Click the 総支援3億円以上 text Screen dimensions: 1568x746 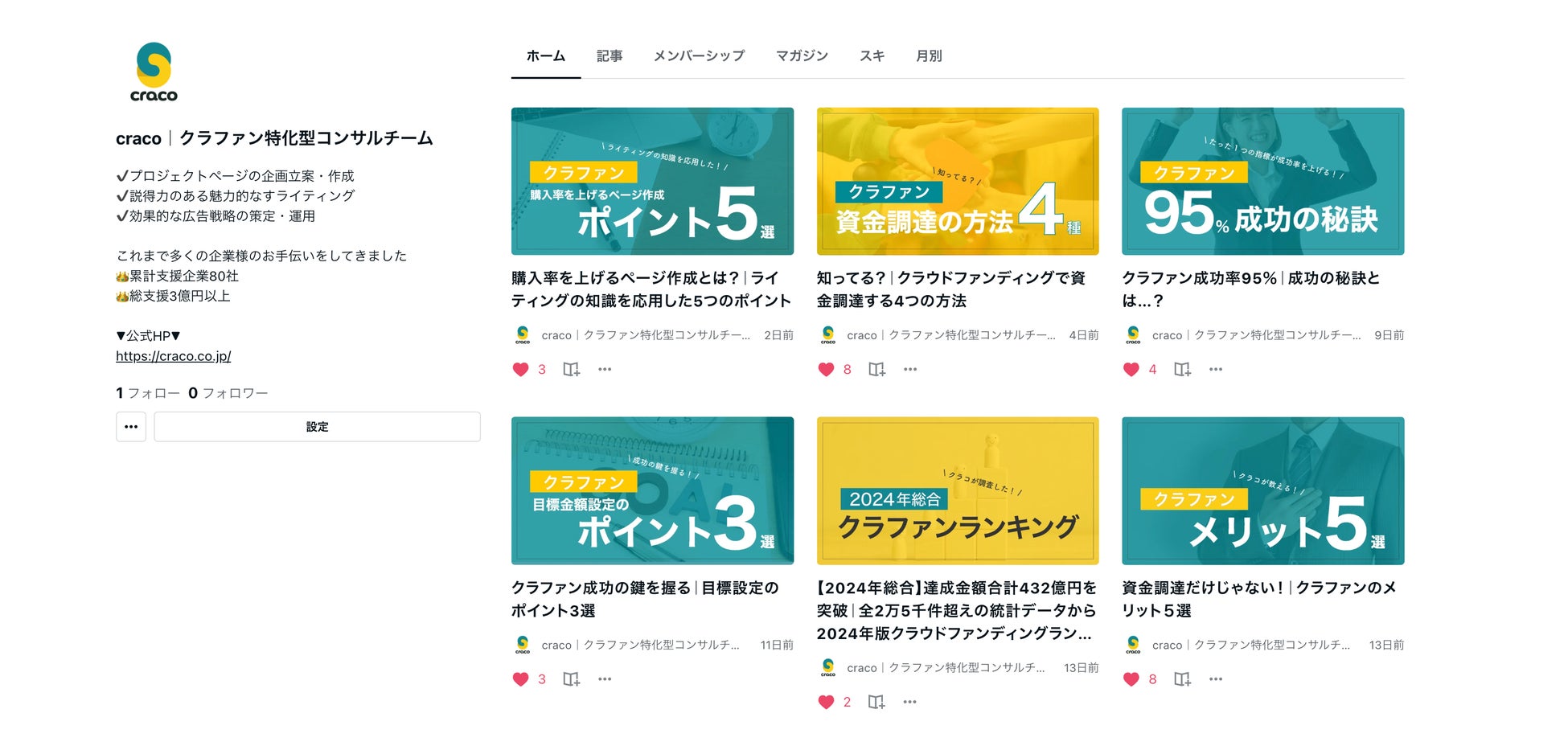[173, 296]
